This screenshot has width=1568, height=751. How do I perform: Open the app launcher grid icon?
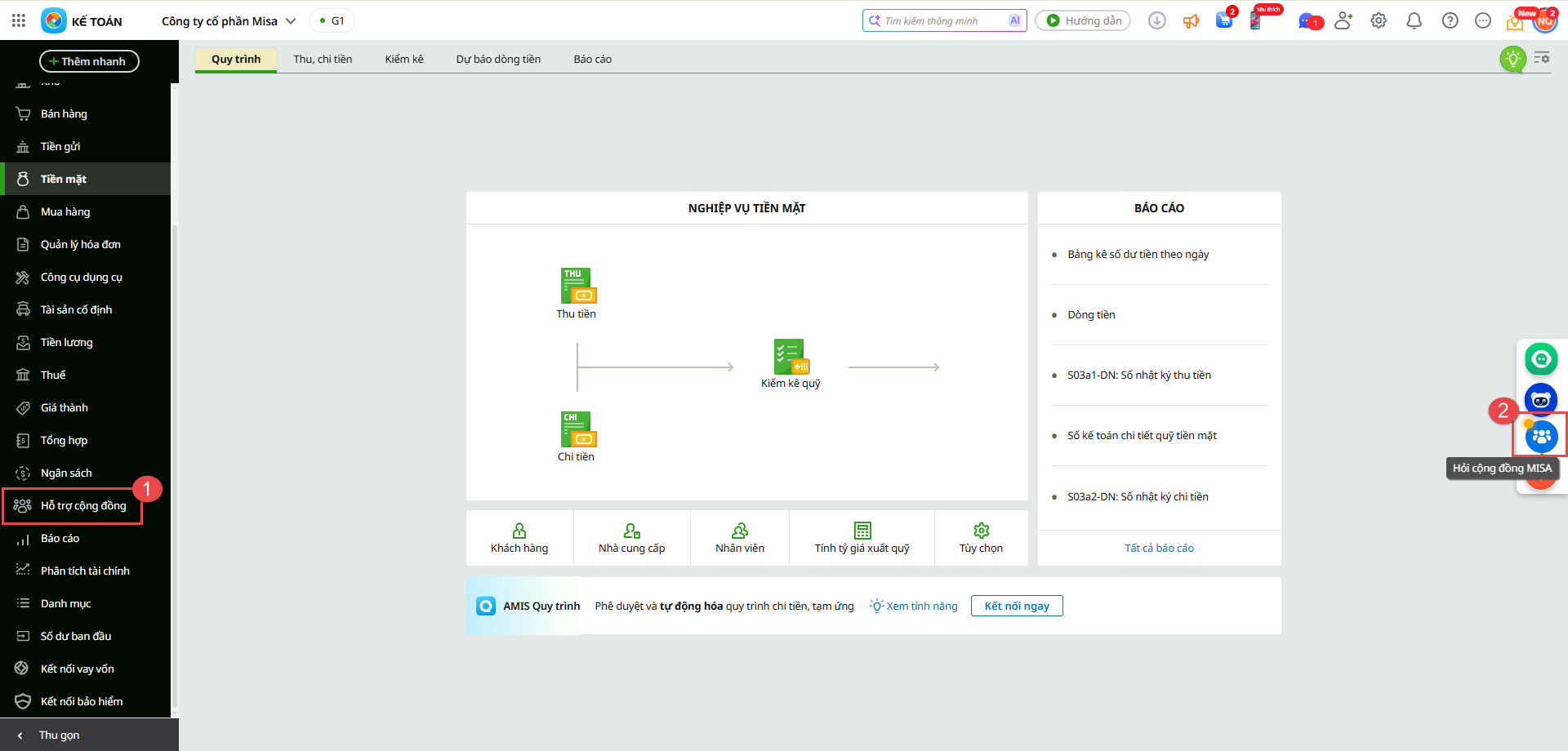(x=19, y=20)
